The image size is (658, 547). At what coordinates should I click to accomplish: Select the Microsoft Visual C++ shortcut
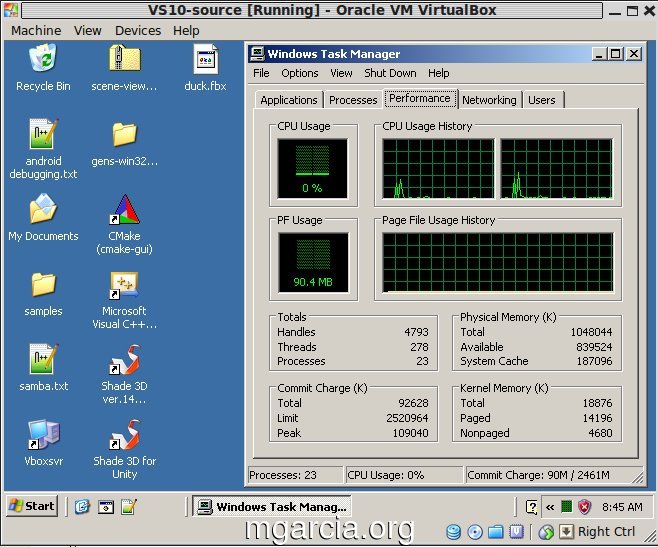click(125, 285)
